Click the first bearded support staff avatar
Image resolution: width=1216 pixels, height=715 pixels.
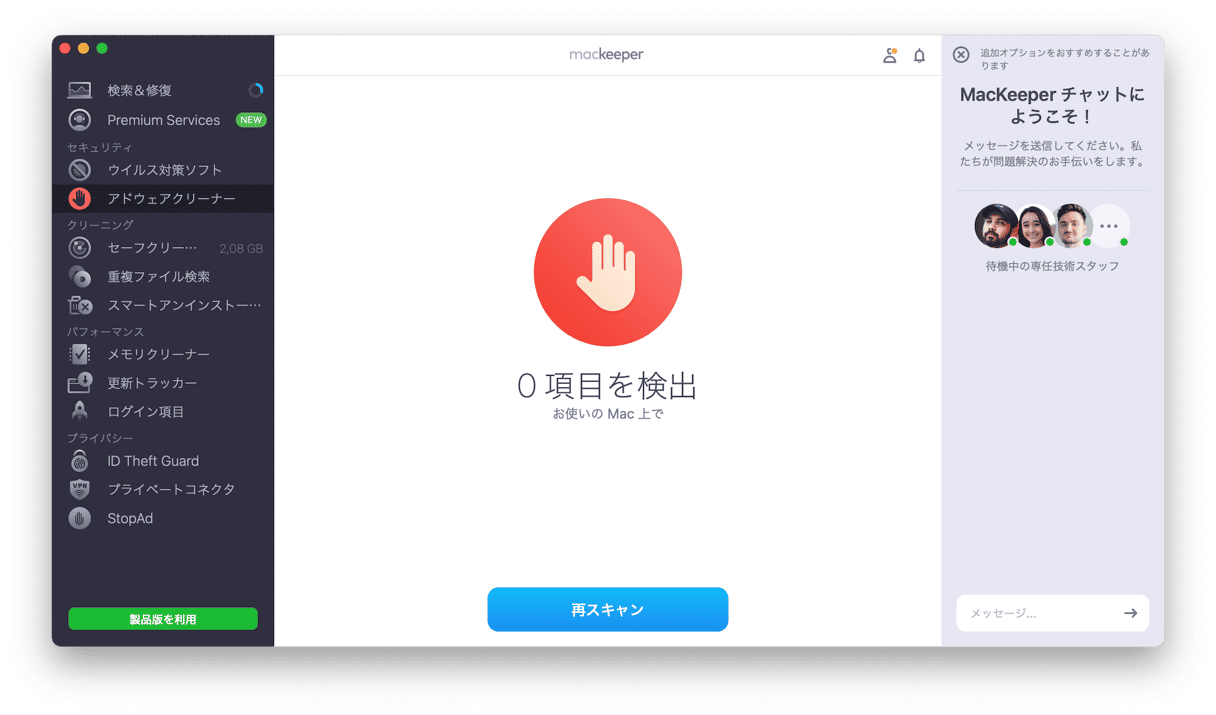[996, 226]
